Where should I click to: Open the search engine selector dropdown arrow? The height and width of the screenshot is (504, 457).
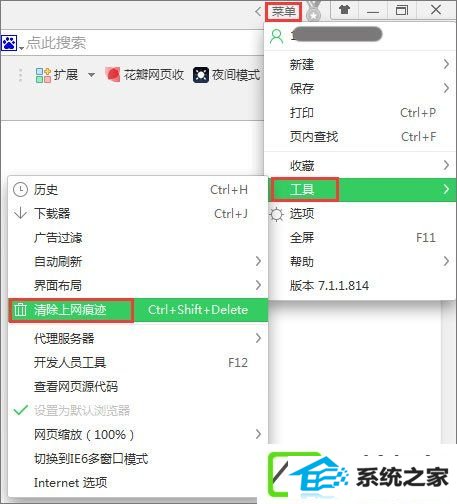pyautogui.click(x=22, y=48)
